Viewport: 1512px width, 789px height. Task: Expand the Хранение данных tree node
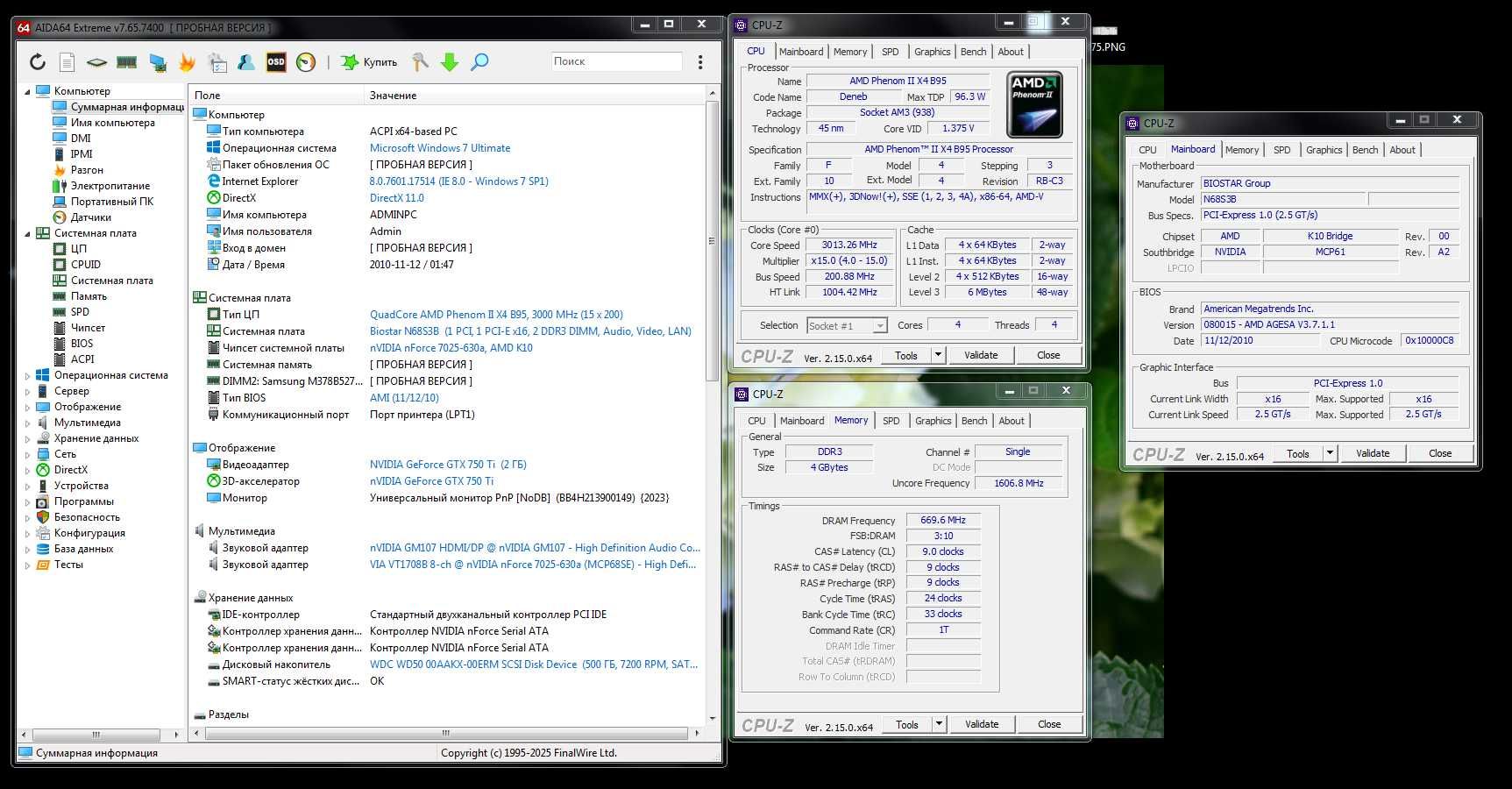pos(27,438)
